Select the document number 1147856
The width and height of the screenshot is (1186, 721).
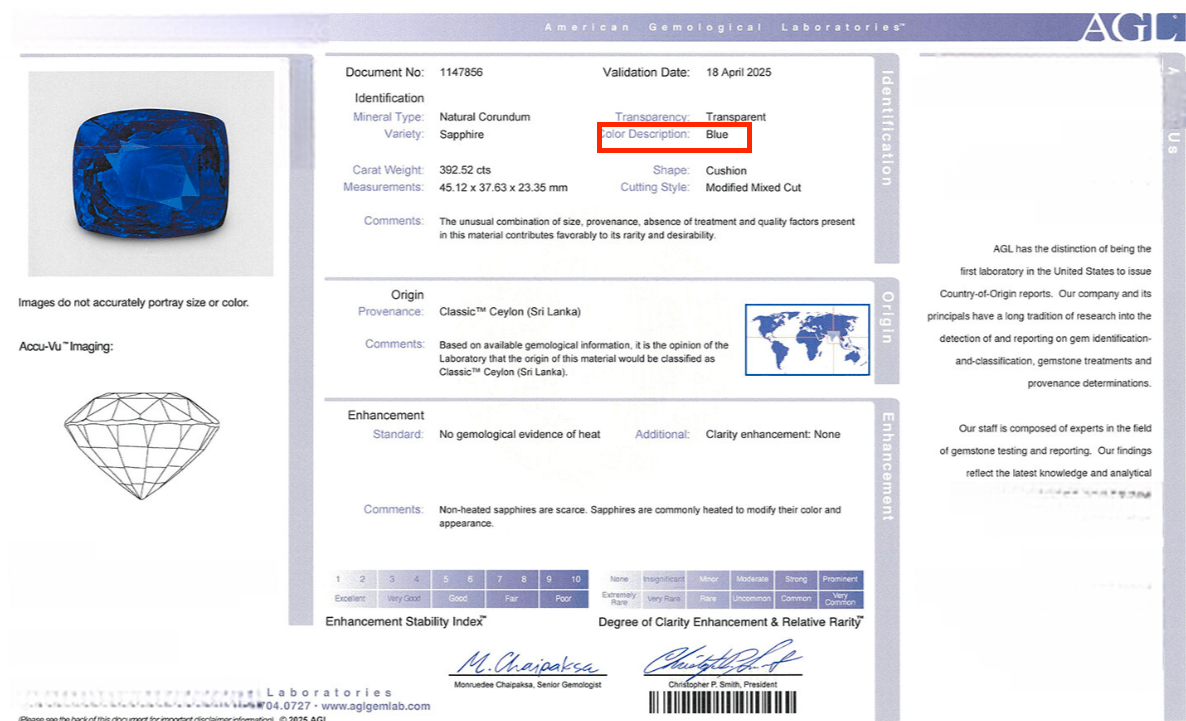pyautogui.click(x=461, y=73)
